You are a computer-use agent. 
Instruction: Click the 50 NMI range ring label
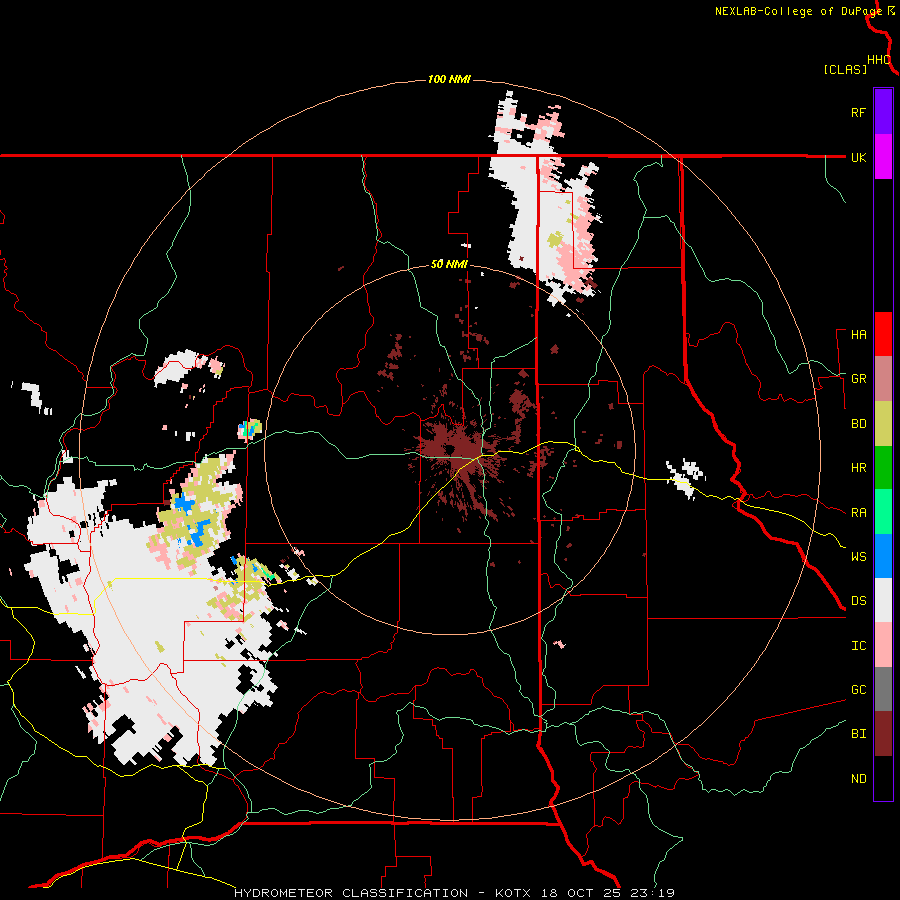449,265
